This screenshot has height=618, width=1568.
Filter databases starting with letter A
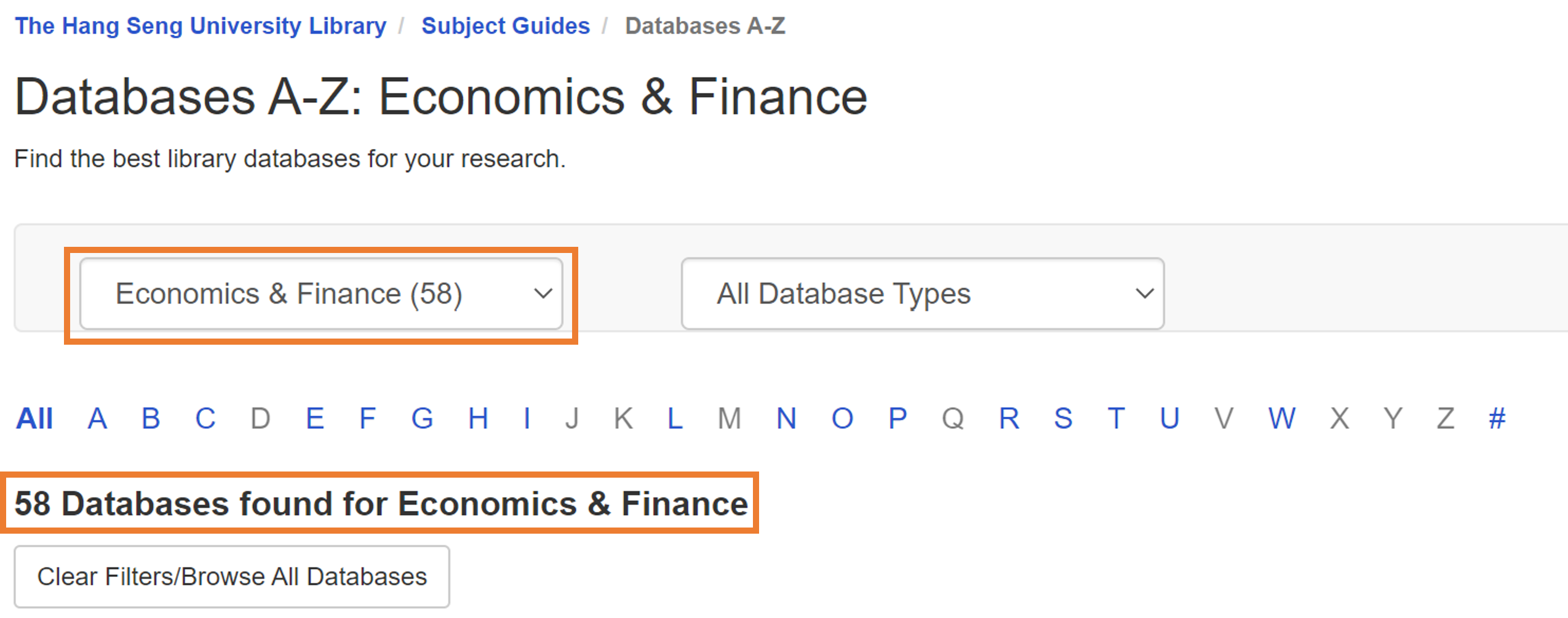point(96,419)
